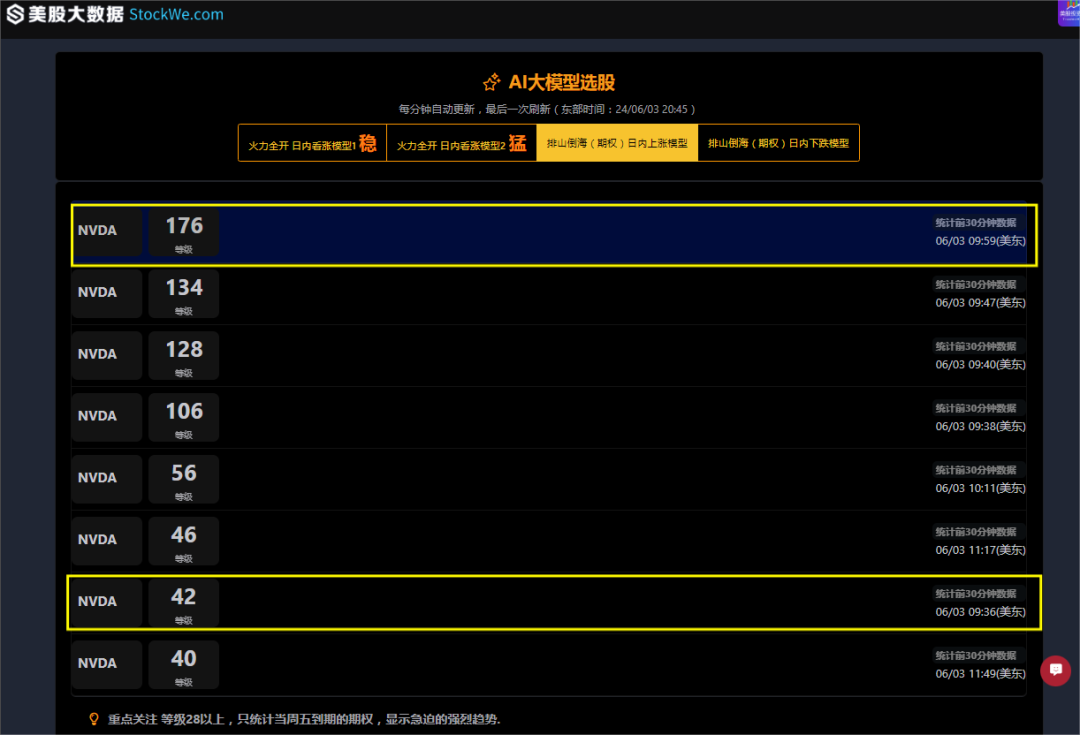Switch to 火力全开 日内看涨模型2 猛 tab

(461, 143)
